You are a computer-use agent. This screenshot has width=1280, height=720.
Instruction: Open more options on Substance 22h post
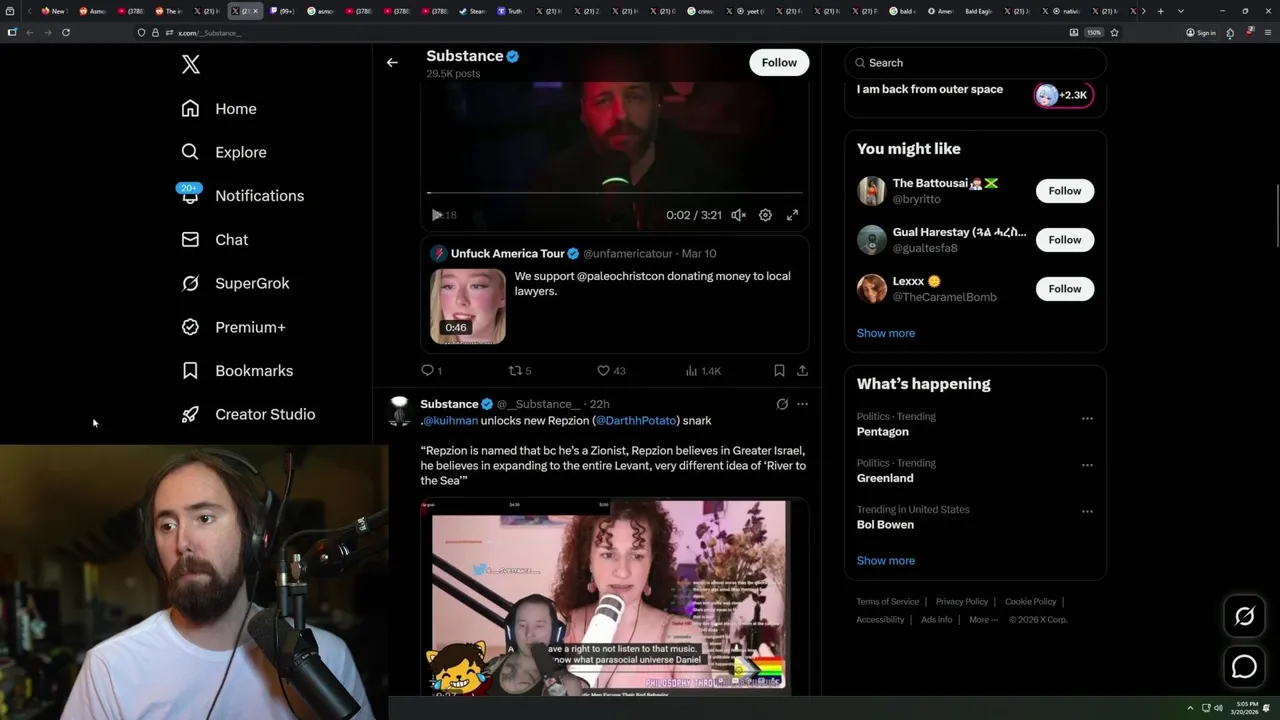[802, 404]
